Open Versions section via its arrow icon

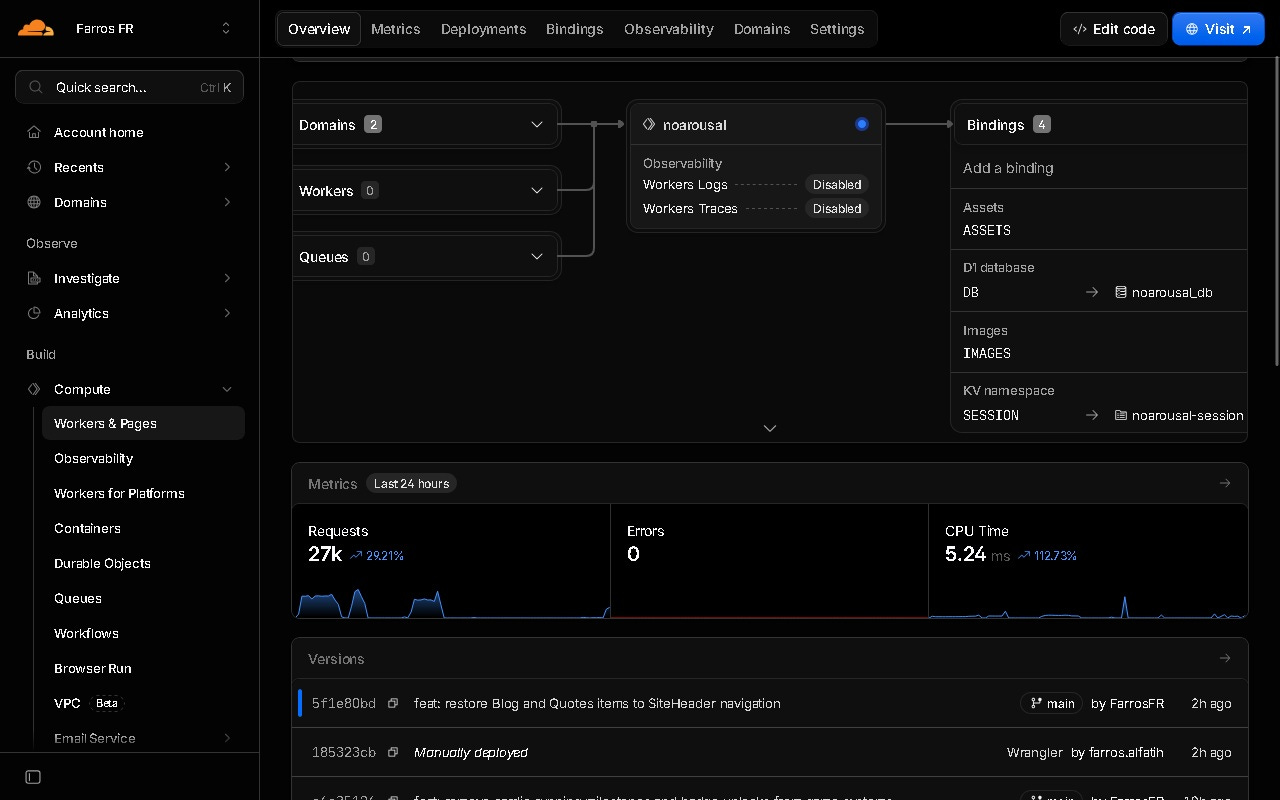[x=1225, y=658]
